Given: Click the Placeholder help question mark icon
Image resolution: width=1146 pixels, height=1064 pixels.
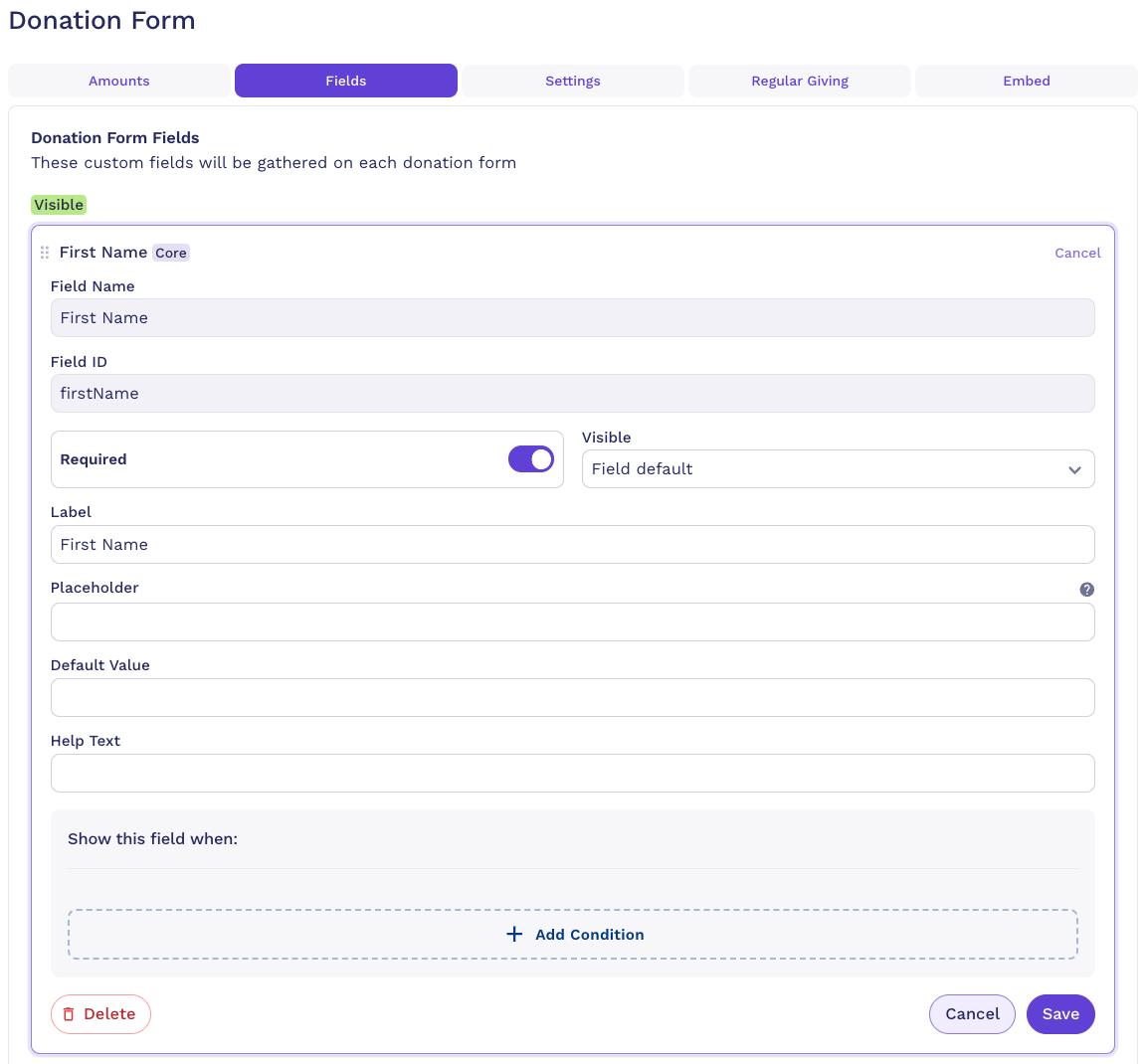Looking at the screenshot, I should tap(1086, 590).
